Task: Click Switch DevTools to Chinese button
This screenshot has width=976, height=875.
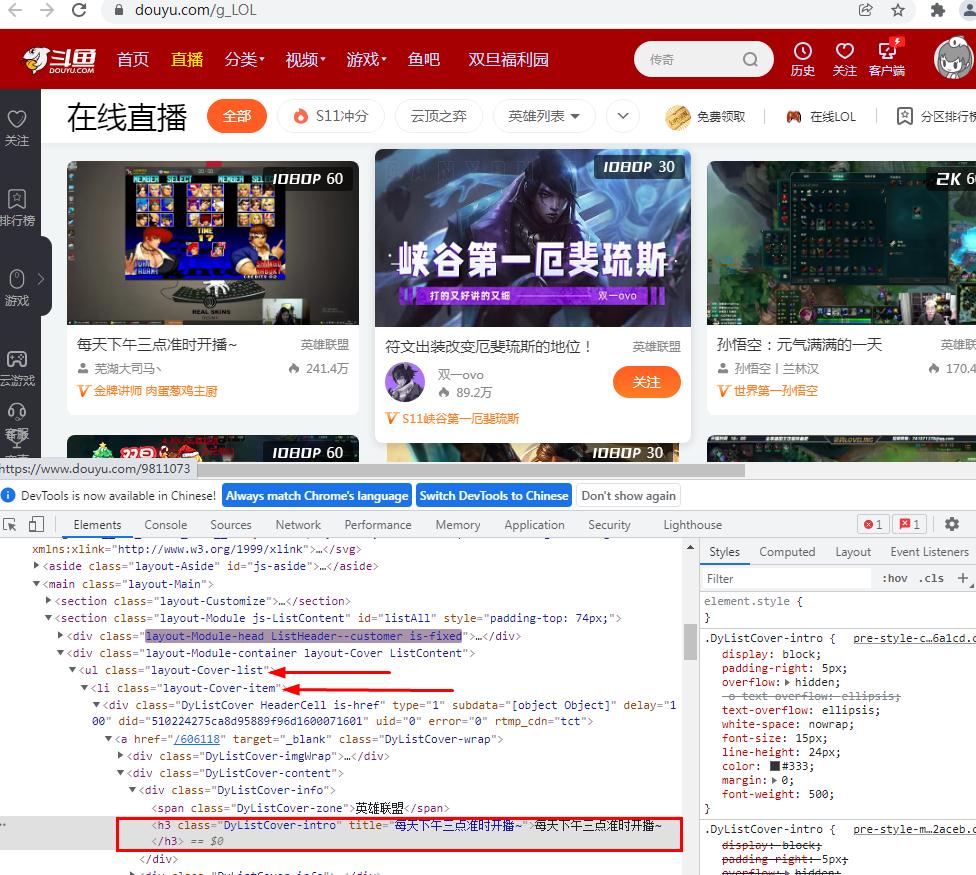Action: (x=494, y=495)
